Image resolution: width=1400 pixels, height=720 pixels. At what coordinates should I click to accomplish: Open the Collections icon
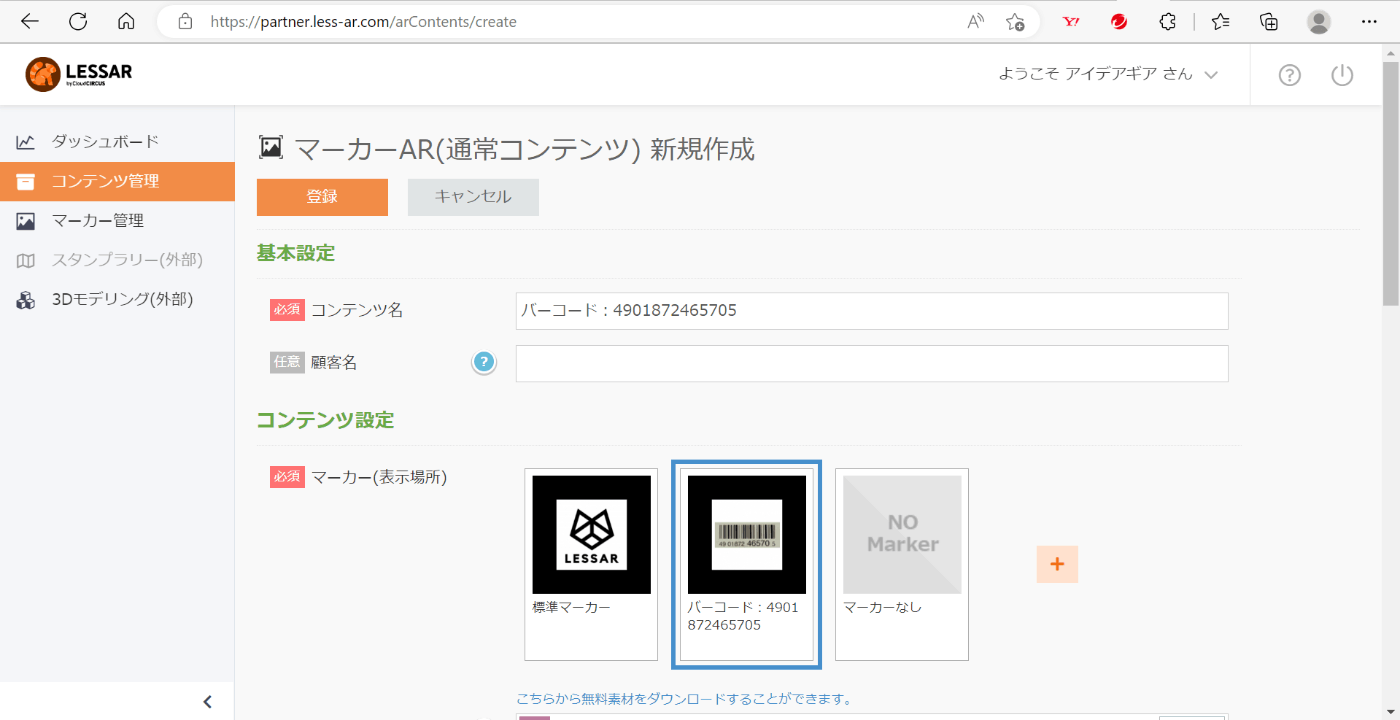click(x=1268, y=21)
